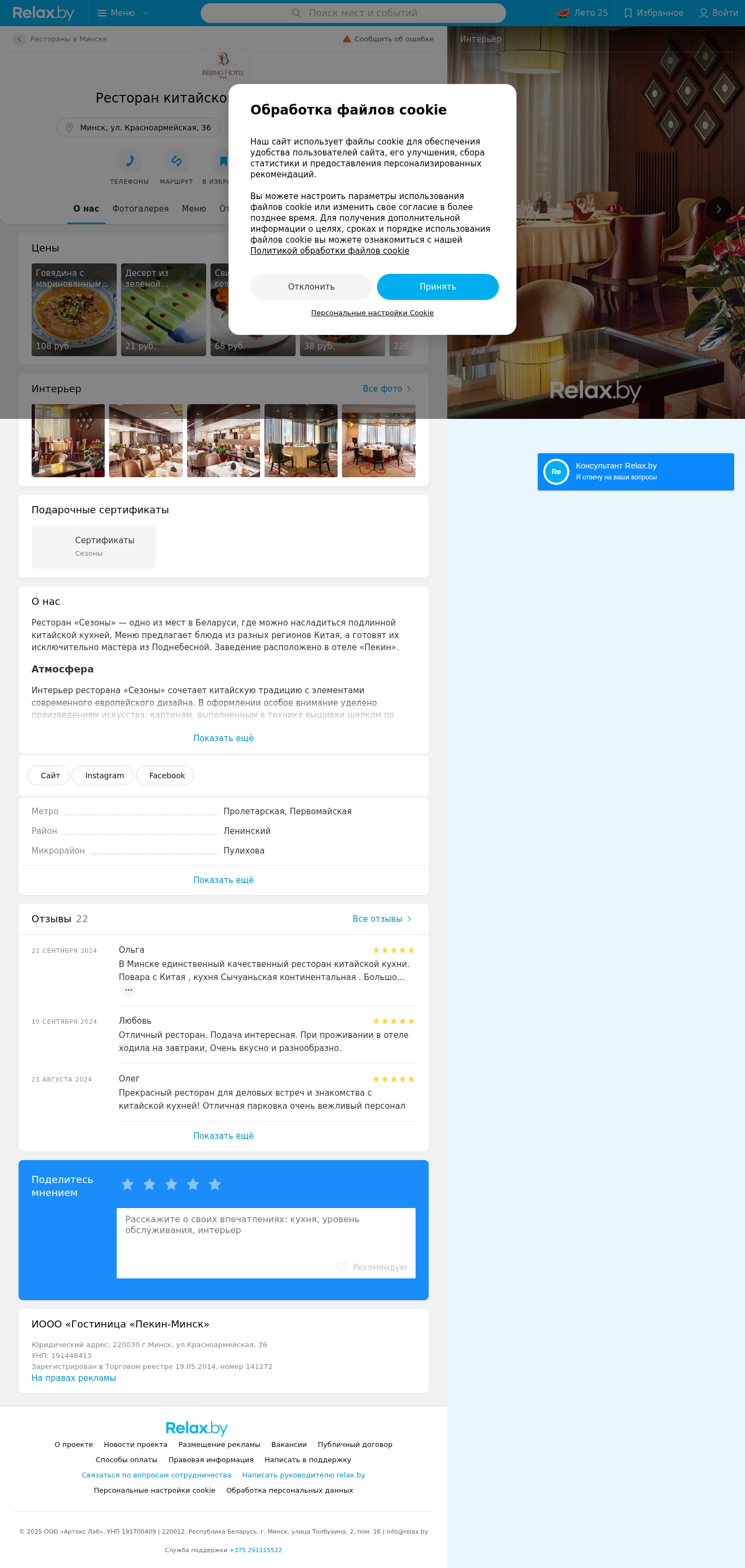Open Публичный договор footer link

355,1444
